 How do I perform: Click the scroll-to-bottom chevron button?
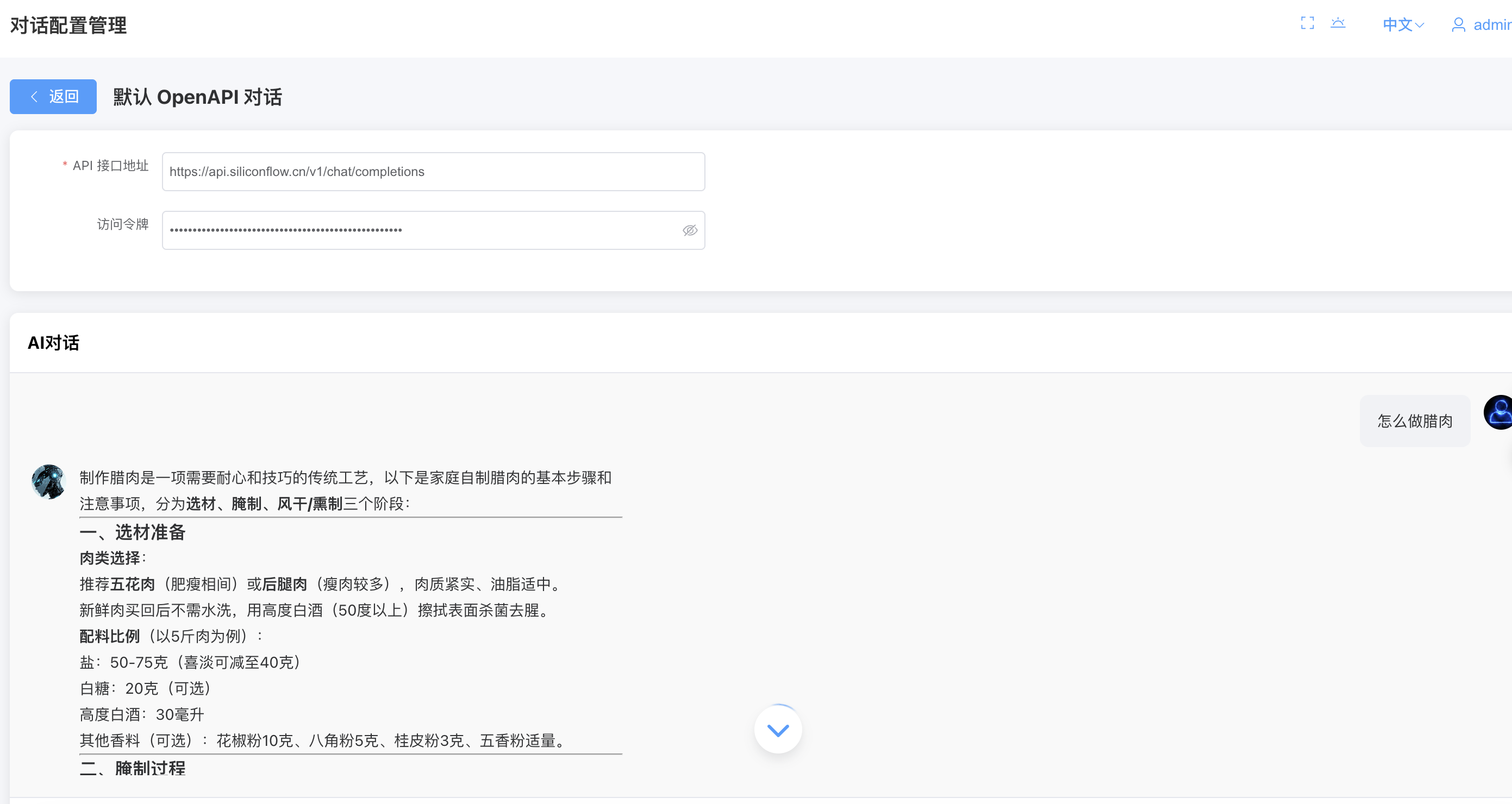tap(778, 729)
